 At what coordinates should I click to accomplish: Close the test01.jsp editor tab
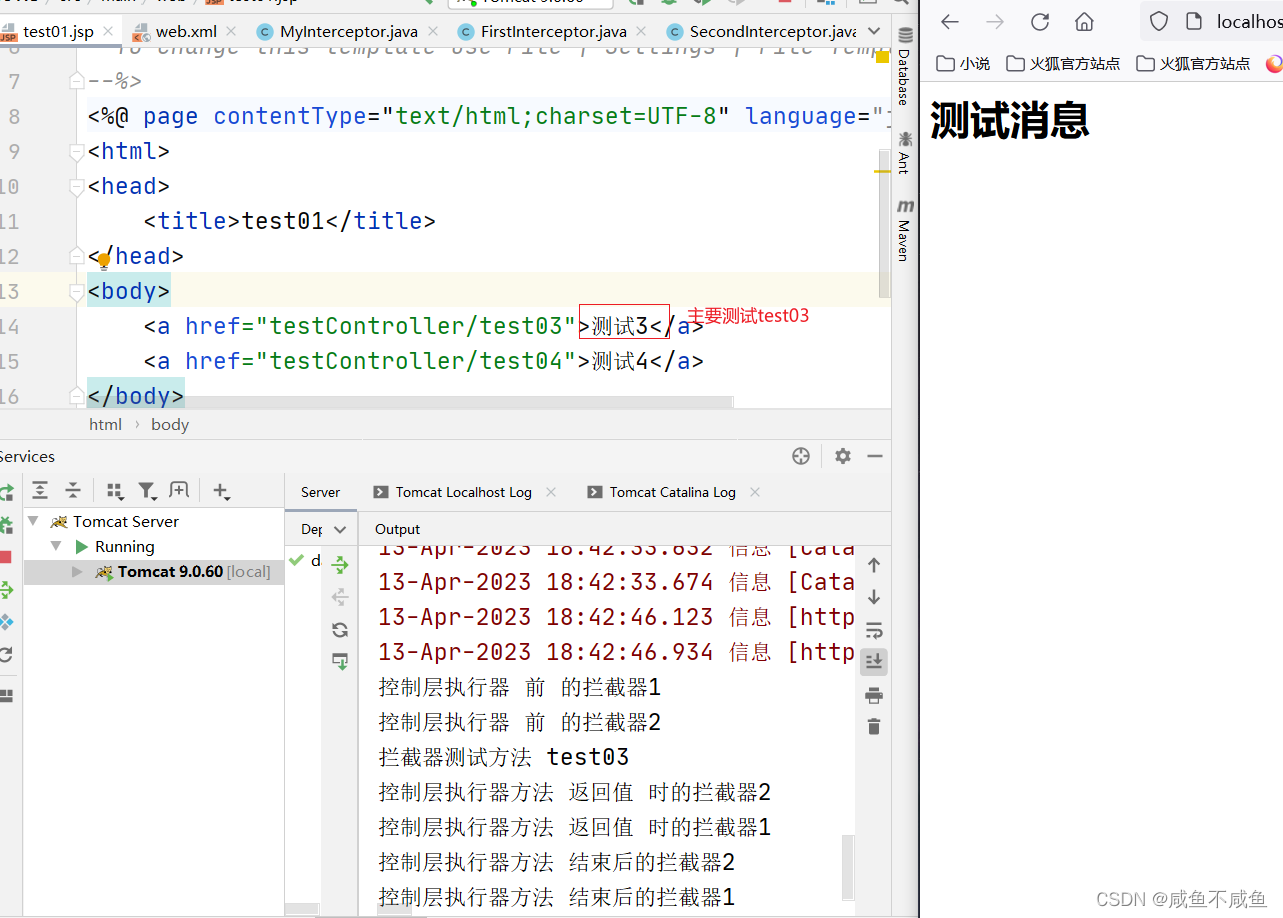[x=109, y=31]
